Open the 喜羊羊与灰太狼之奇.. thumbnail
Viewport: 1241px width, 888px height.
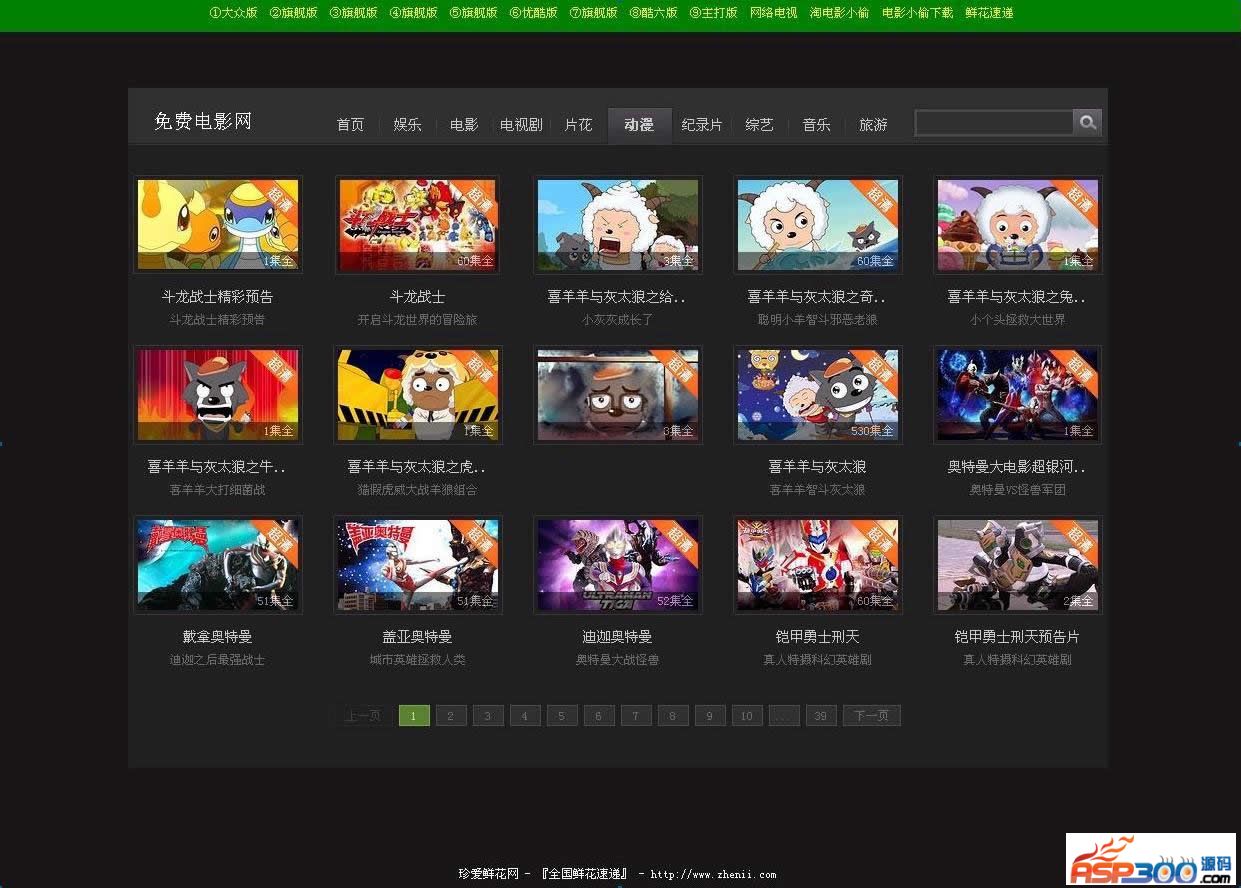coord(818,225)
